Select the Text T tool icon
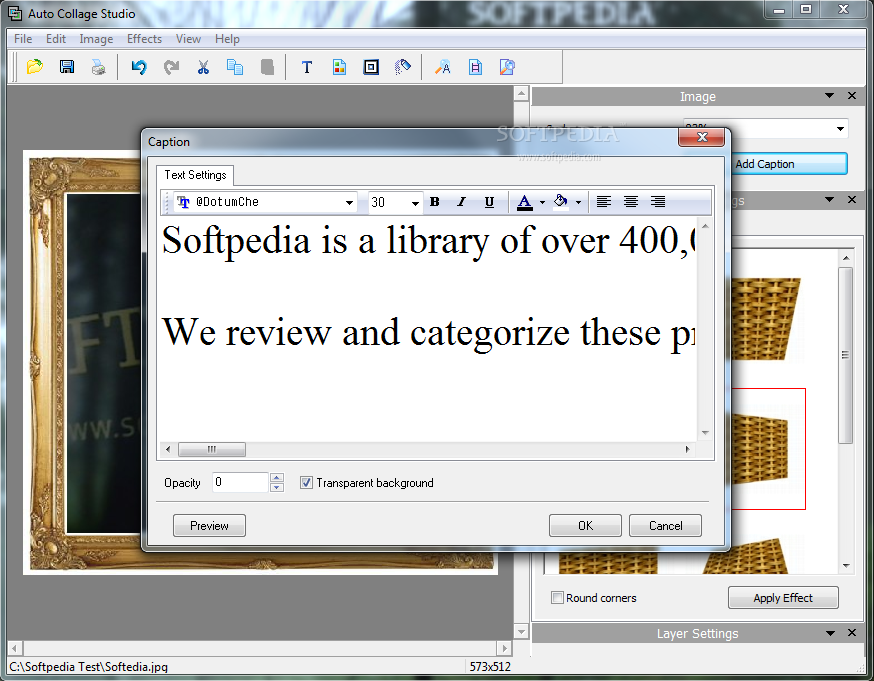 coord(307,67)
